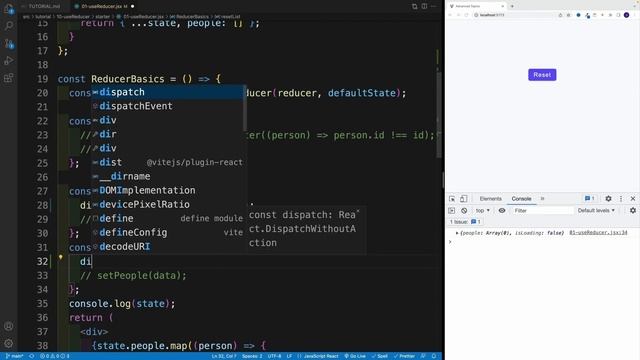Viewport: 640px width, 360px height.
Task: Show more DevTools tabs chevron
Action: coord(542,199)
